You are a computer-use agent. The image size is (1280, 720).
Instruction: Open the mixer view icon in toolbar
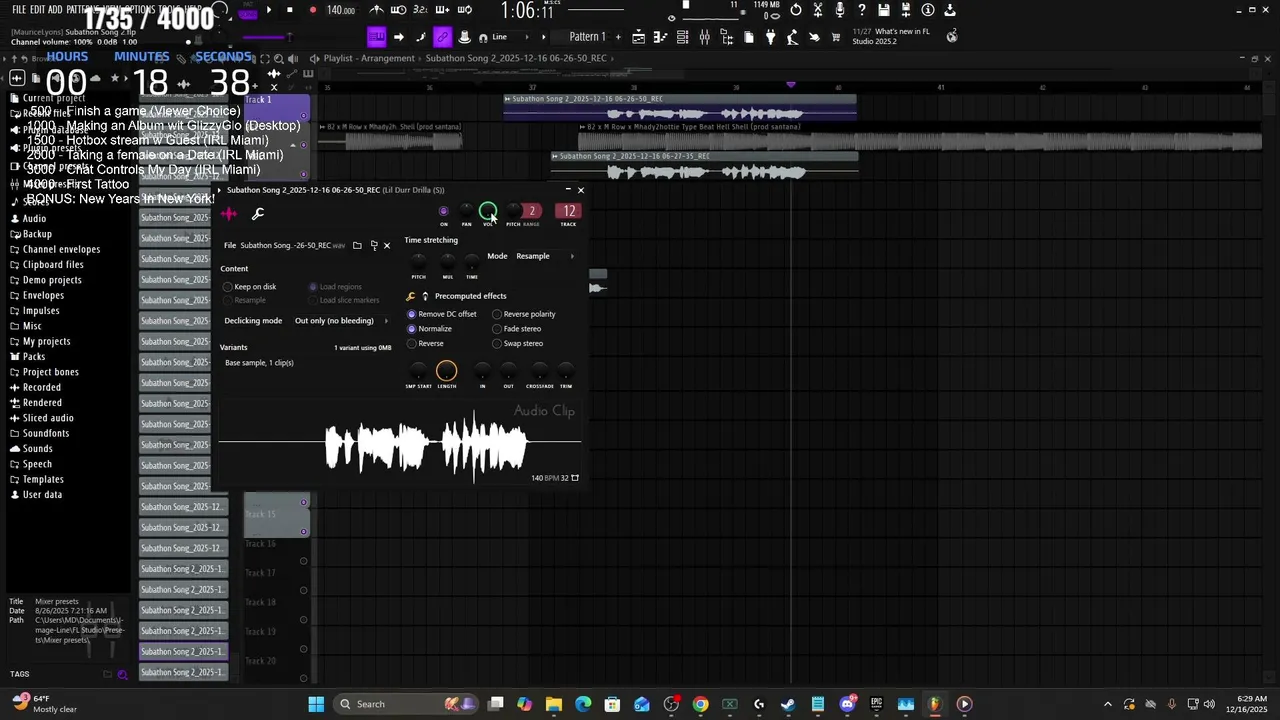705,37
